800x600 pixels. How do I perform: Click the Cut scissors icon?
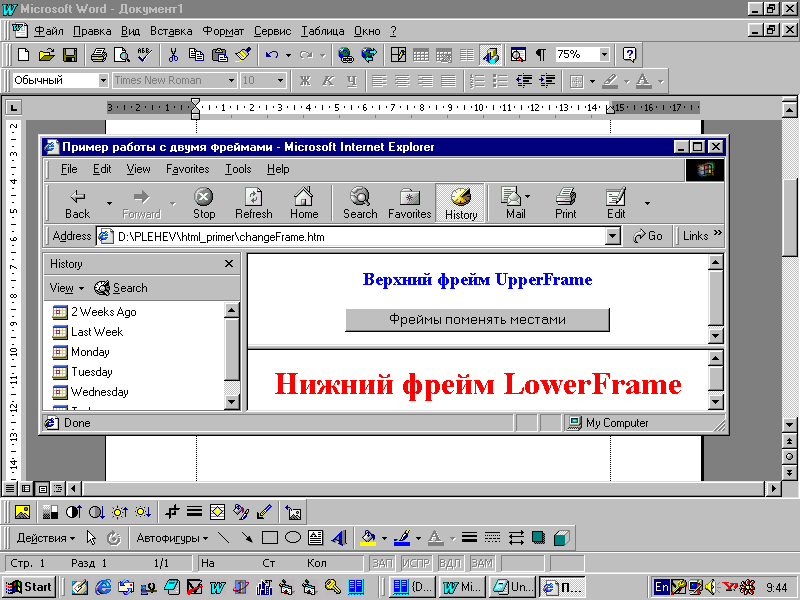pyautogui.click(x=173, y=55)
